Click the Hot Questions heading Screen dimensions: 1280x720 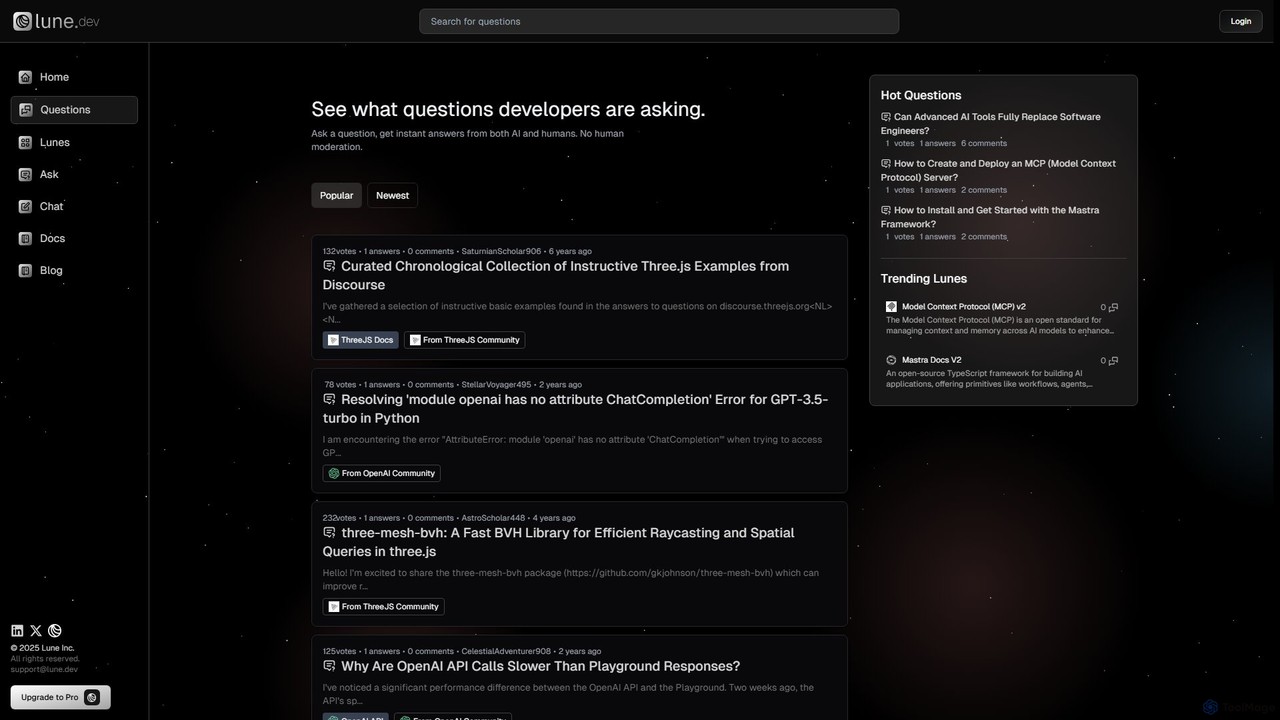pos(921,95)
